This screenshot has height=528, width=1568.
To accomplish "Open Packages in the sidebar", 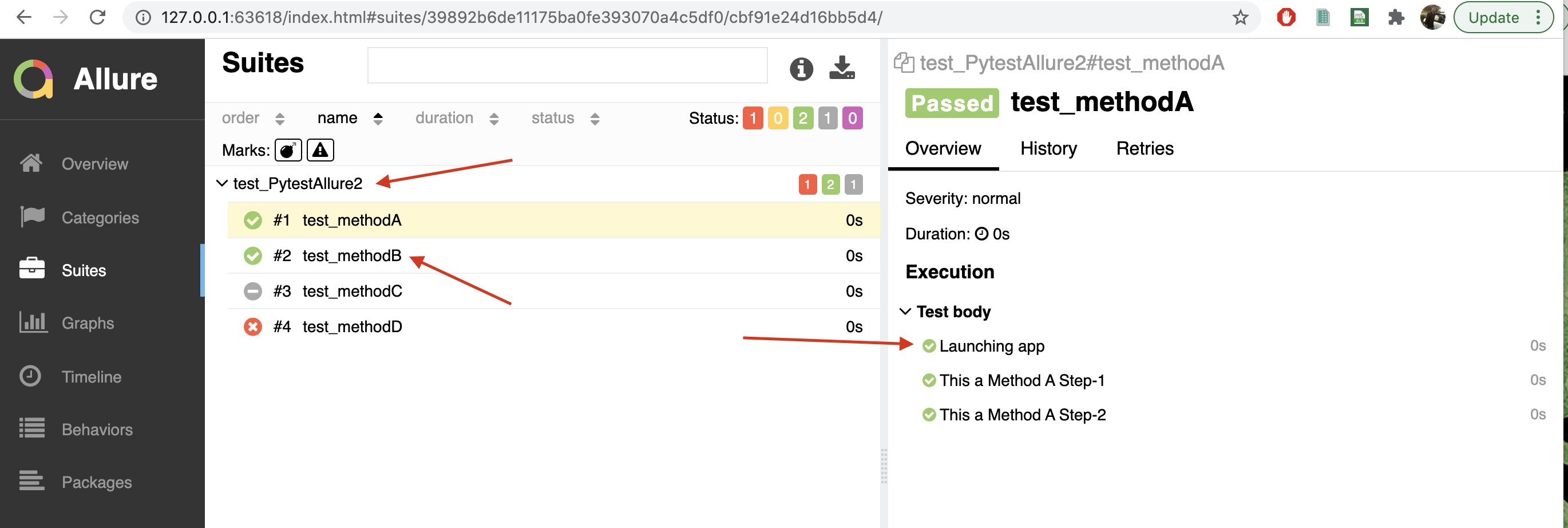I will 96,482.
